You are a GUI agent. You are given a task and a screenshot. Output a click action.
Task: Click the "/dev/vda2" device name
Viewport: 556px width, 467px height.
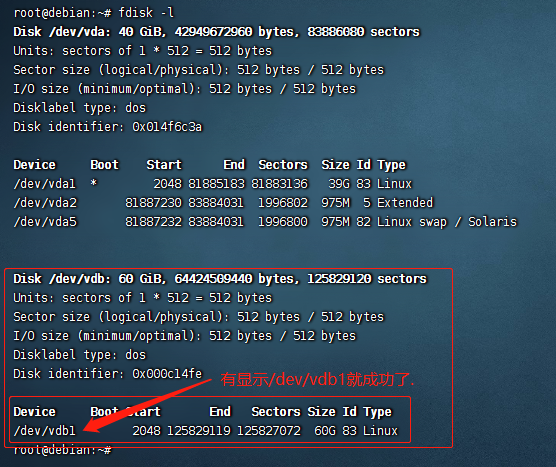45,202
